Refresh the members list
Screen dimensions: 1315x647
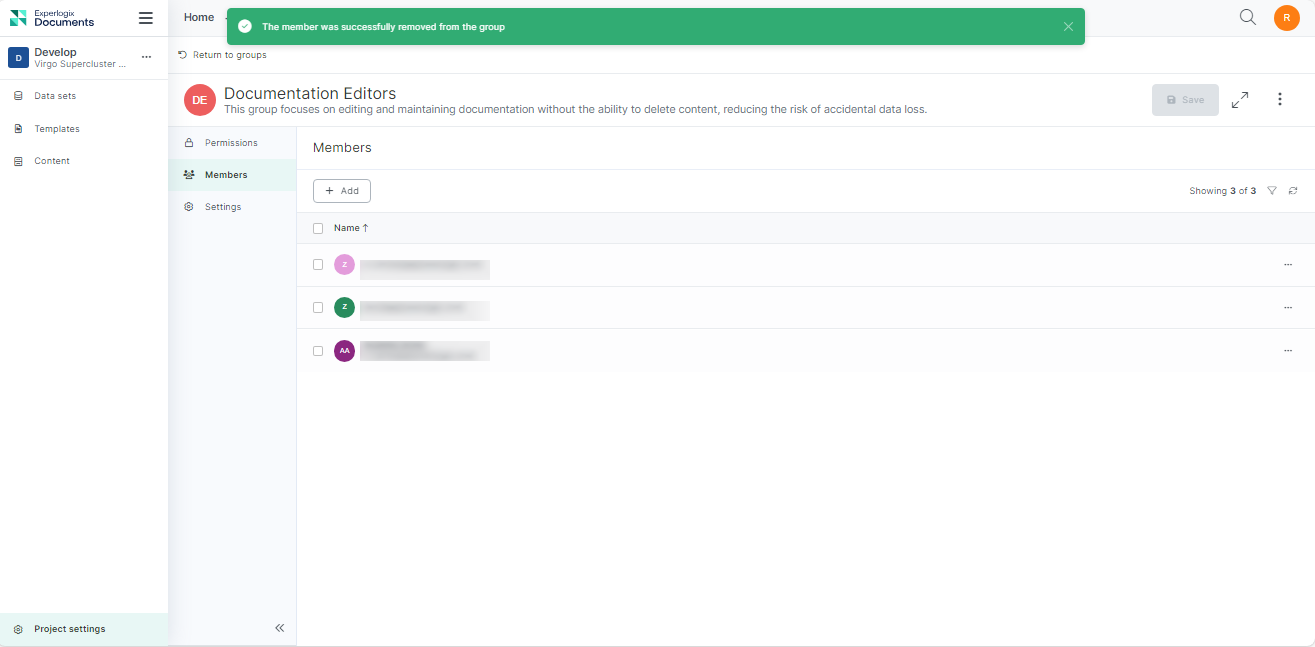coord(1293,191)
